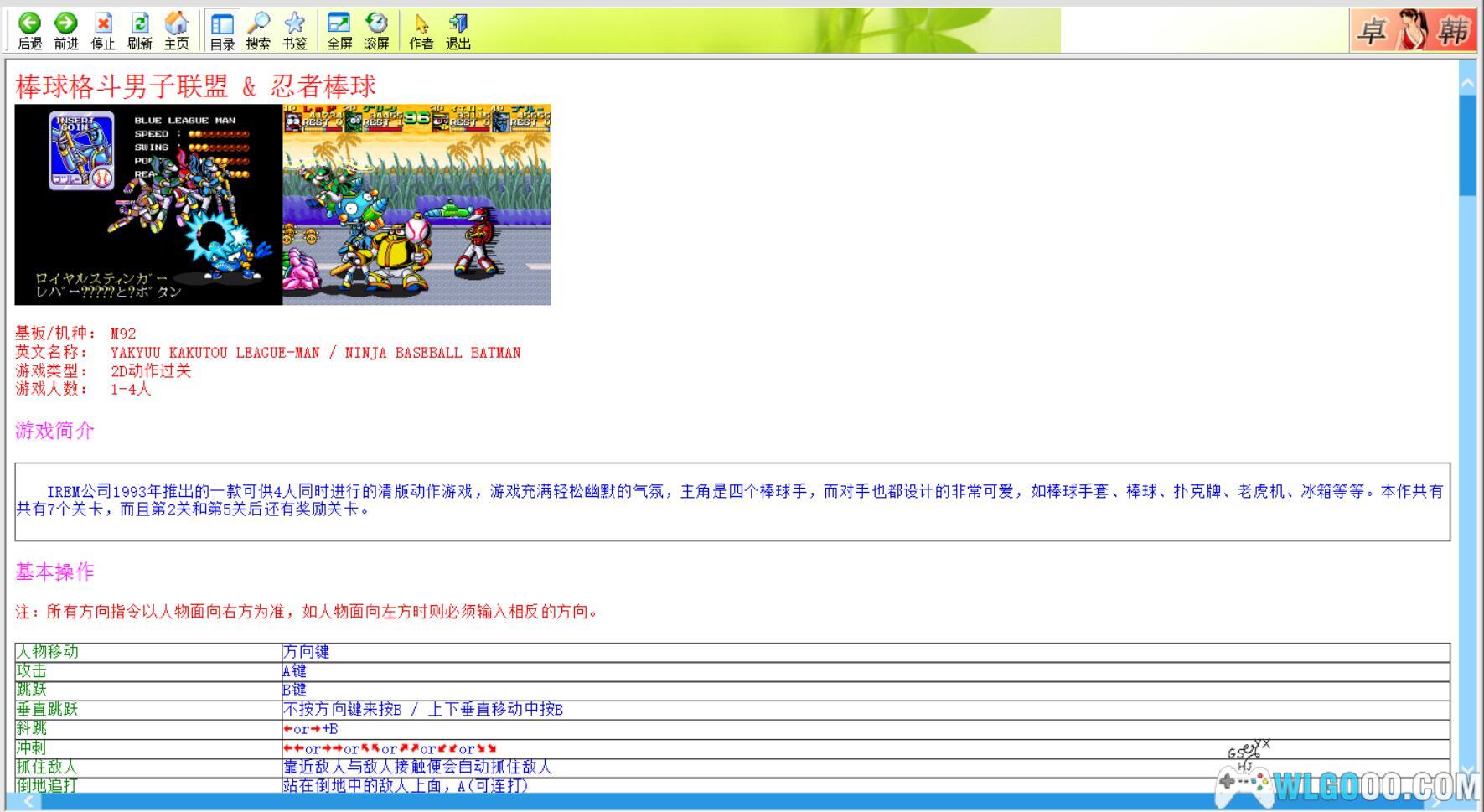Switch to 全屏 (Fullscreen) mode

pyautogui.click(x=339, y=31)
